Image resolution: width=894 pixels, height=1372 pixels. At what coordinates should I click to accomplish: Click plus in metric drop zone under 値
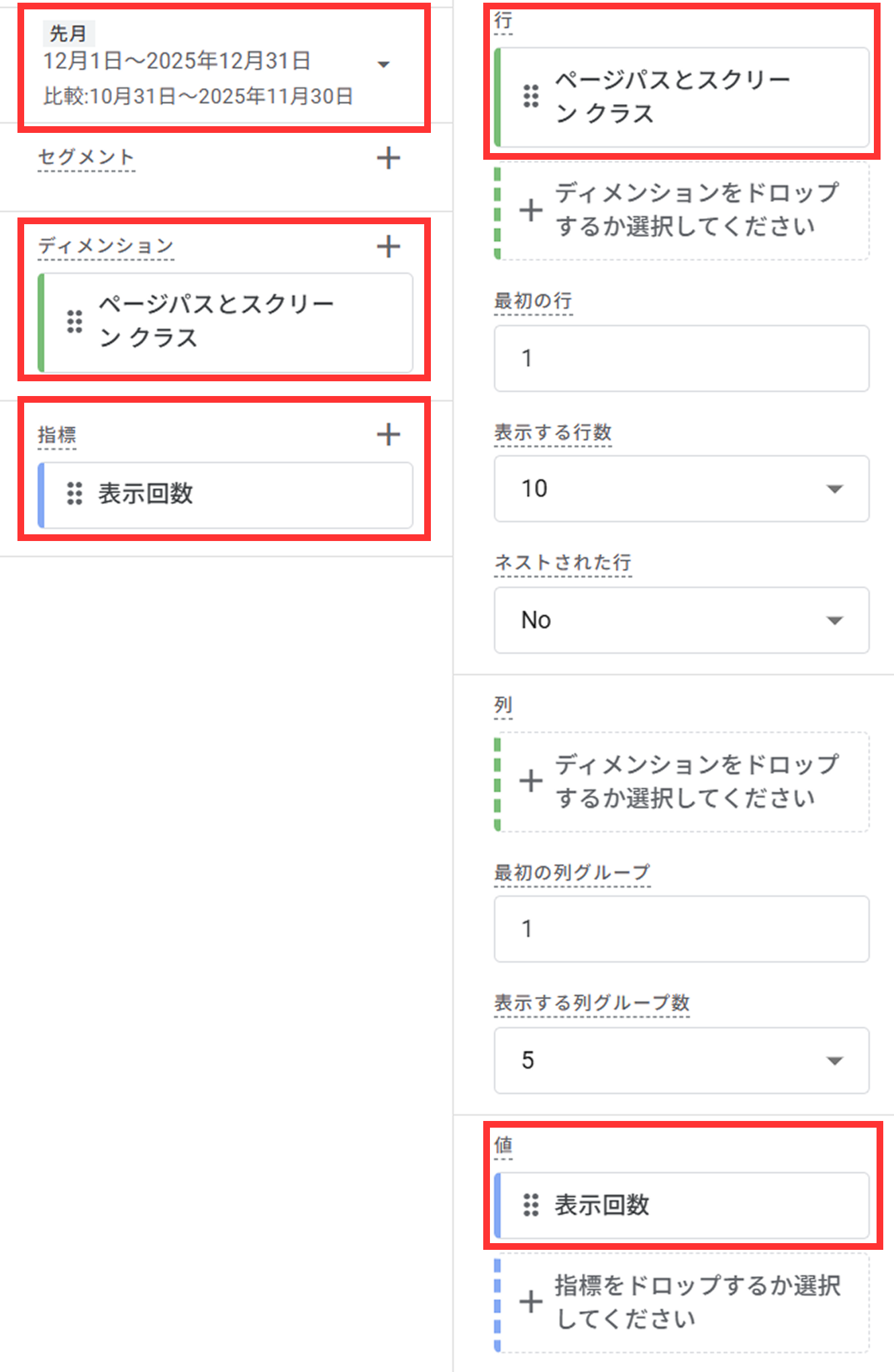[x=531, y=1302]
